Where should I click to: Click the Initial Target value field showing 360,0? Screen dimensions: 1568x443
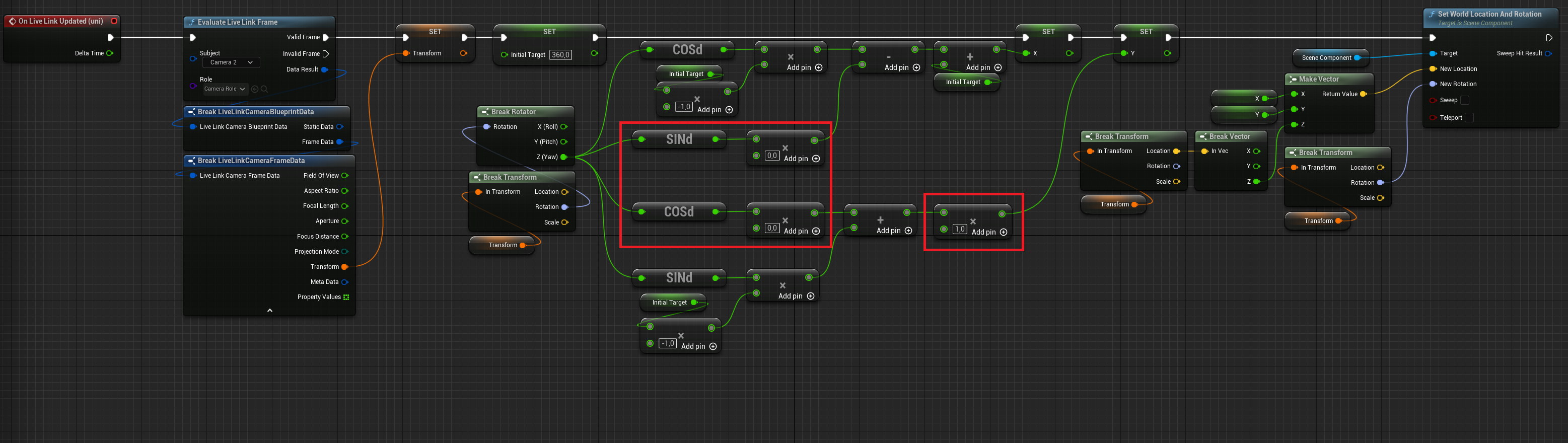[560, 55]
